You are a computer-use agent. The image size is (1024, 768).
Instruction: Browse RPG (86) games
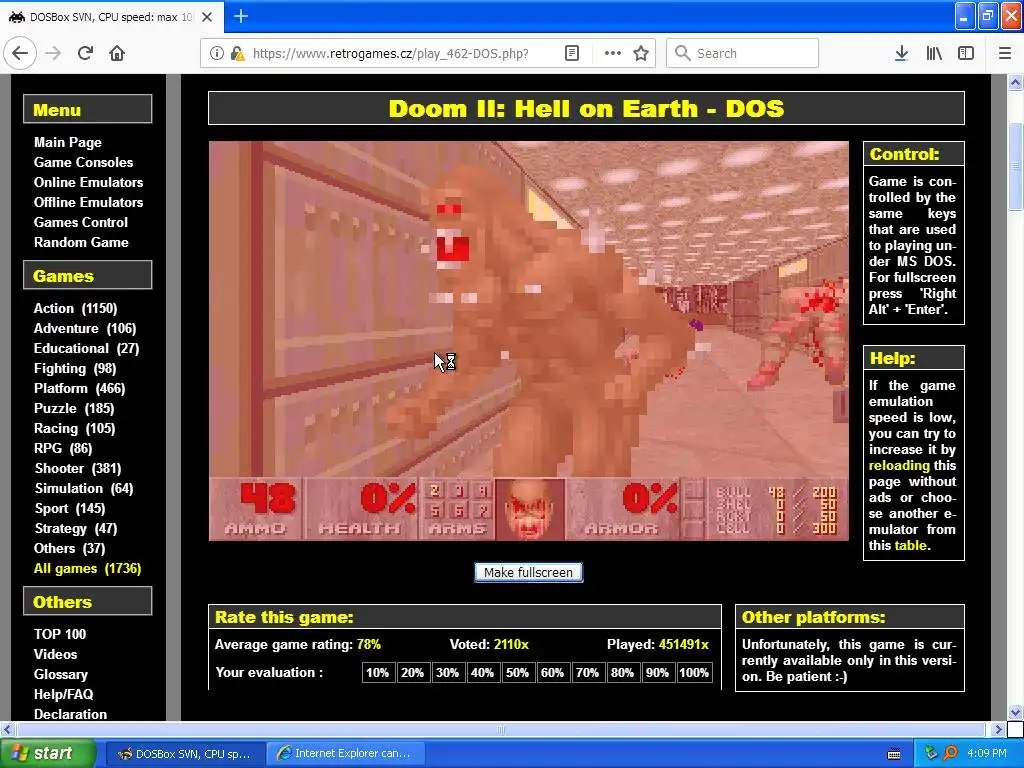pyautogui.click(x=63, y=448)
